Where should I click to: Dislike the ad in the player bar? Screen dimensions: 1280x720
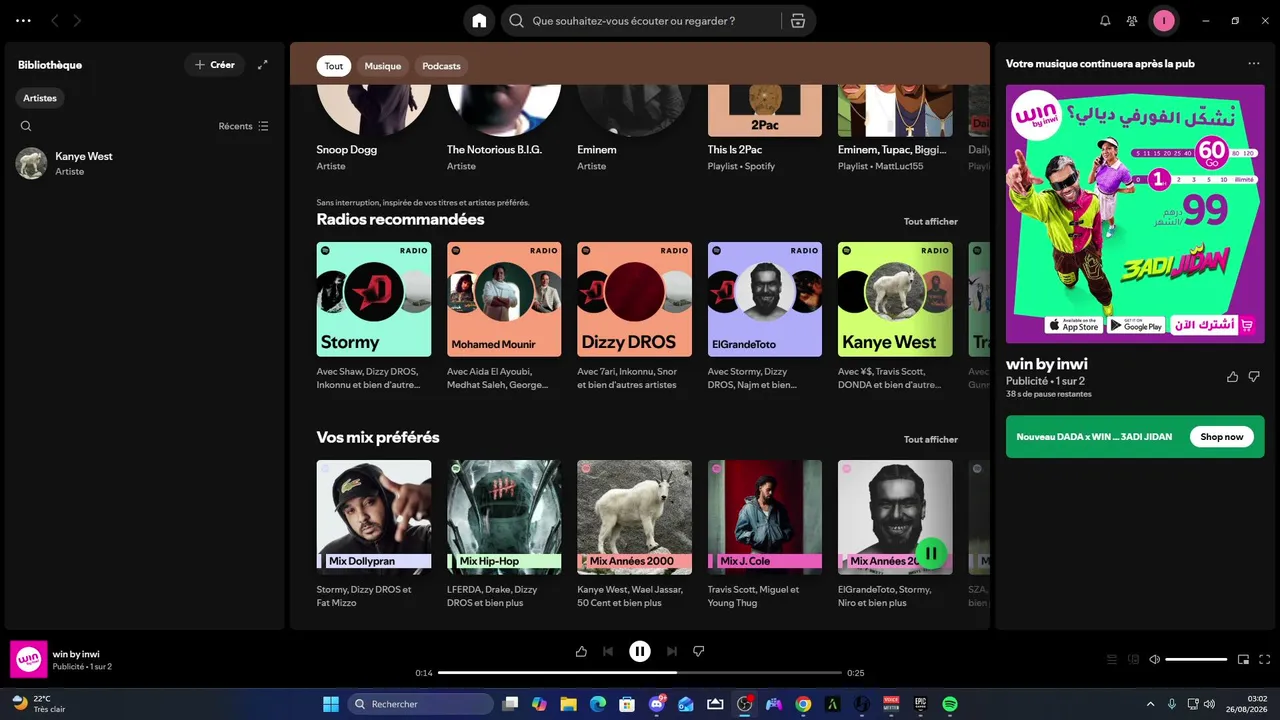click(x=699, y=651)
